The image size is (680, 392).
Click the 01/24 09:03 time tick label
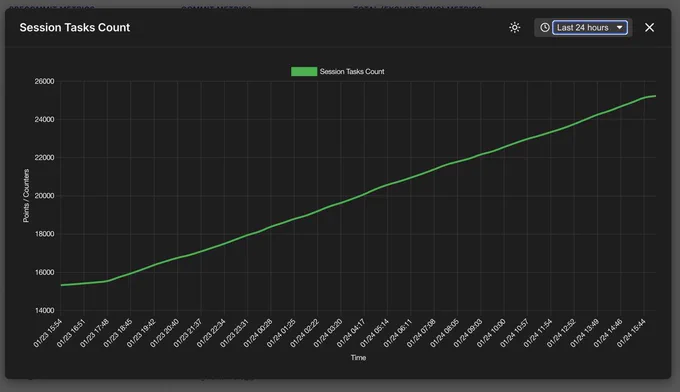pyautogui.click(x=468, y=333)
